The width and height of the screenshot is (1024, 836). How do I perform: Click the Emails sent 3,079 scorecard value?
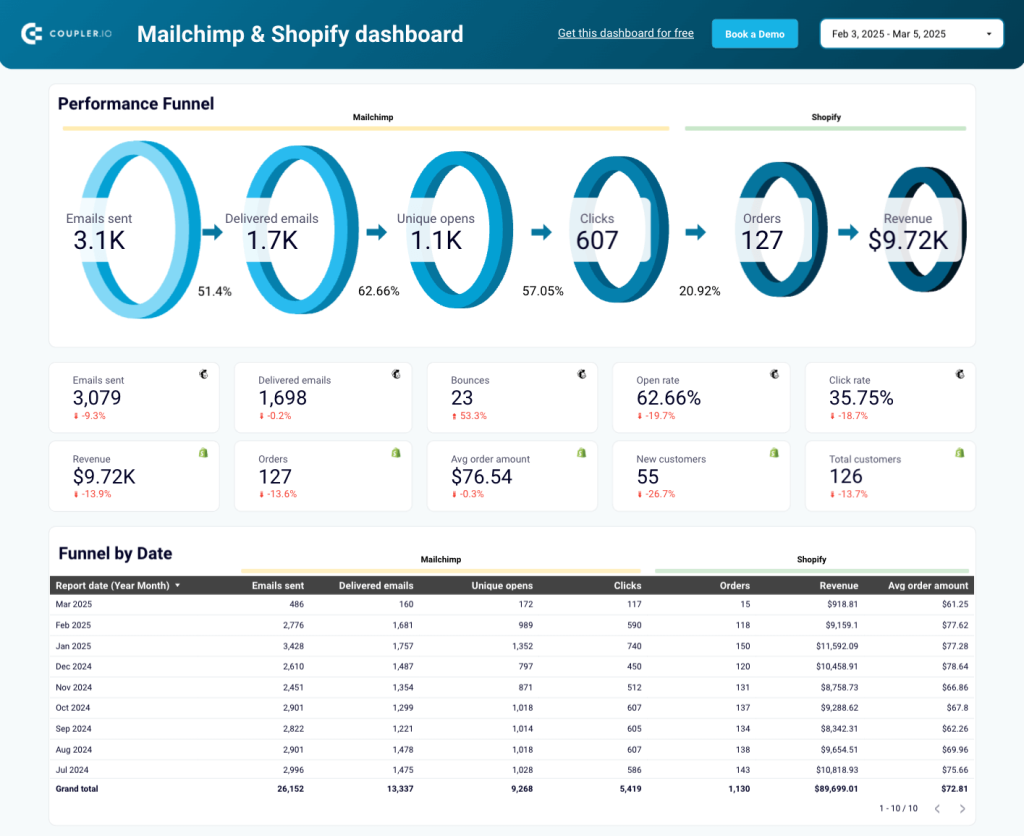97,398
